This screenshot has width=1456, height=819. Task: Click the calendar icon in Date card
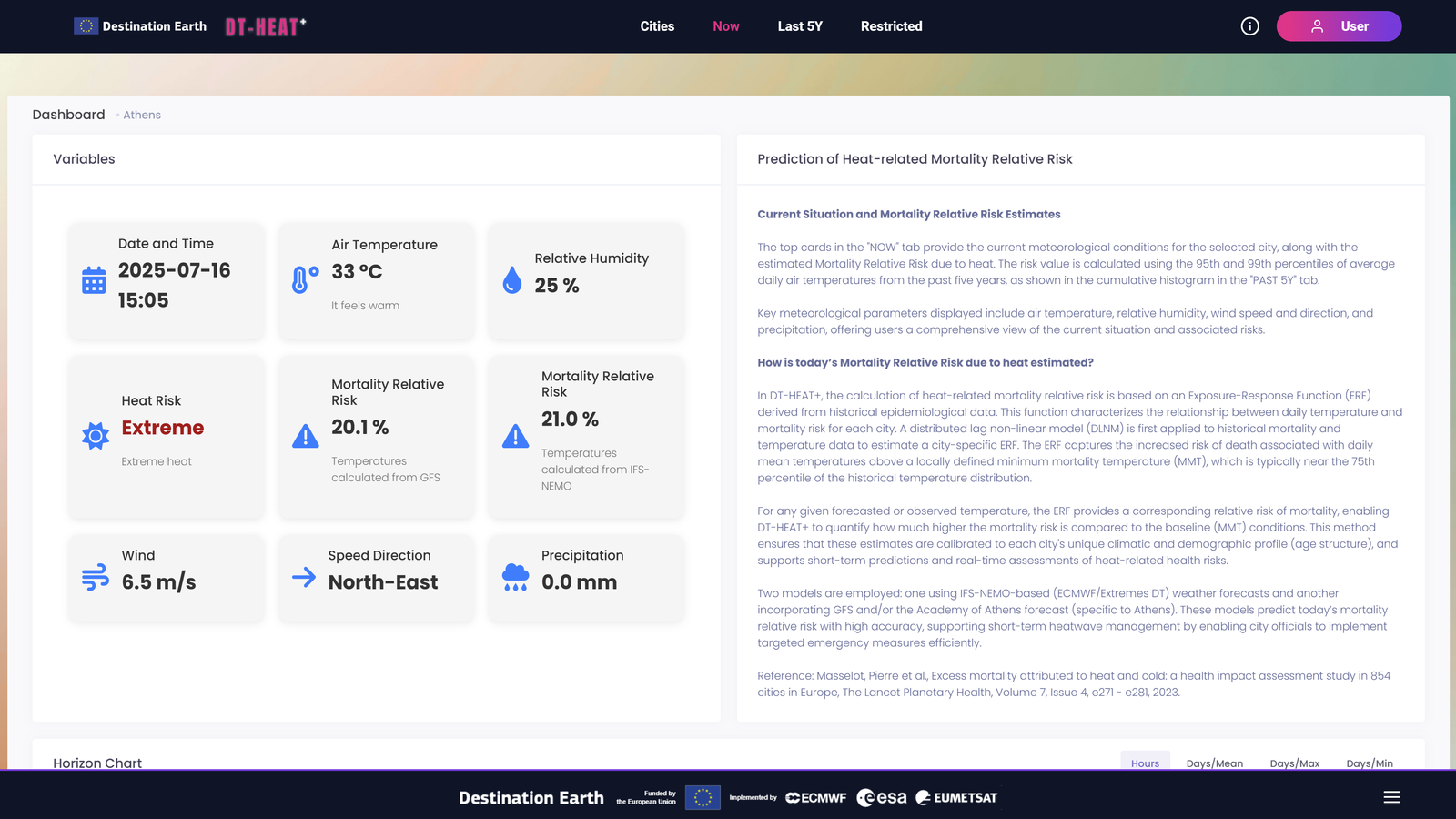[x=94, y=280]
